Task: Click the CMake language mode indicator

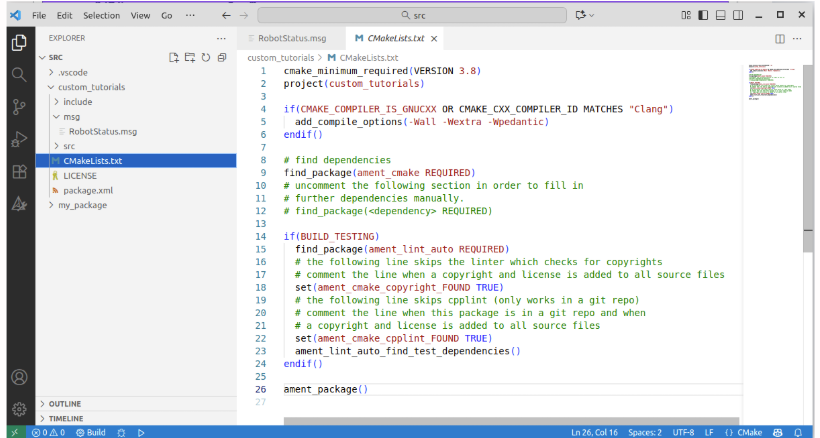Action: (750, 432)
